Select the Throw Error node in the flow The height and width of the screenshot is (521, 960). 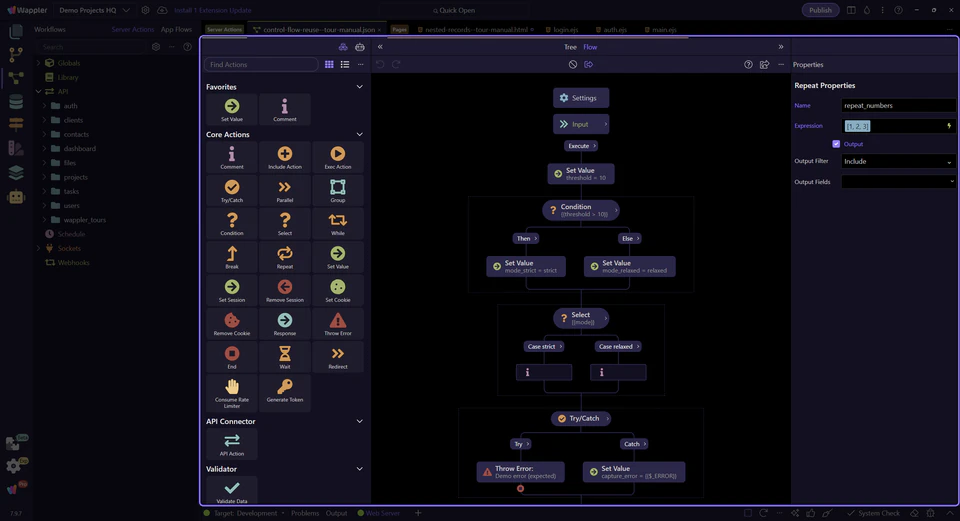[x=520, y=472]
